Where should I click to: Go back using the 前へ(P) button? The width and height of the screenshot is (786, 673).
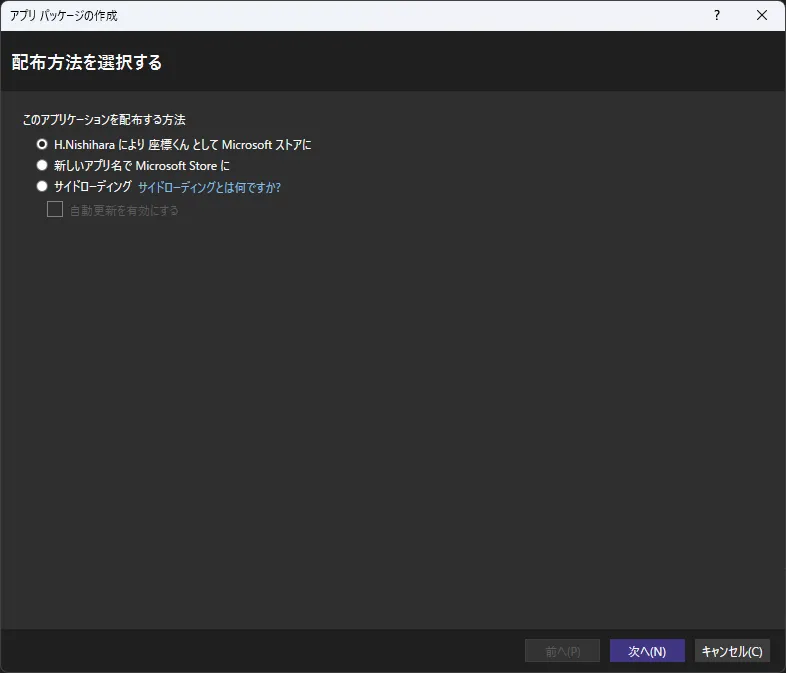click(x=562, y=651)
